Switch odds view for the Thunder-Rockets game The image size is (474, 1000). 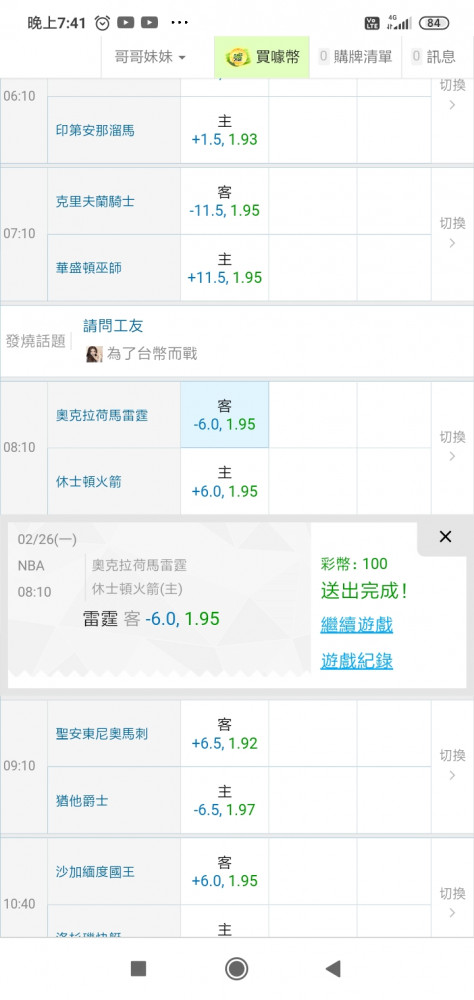pos(452,446)
